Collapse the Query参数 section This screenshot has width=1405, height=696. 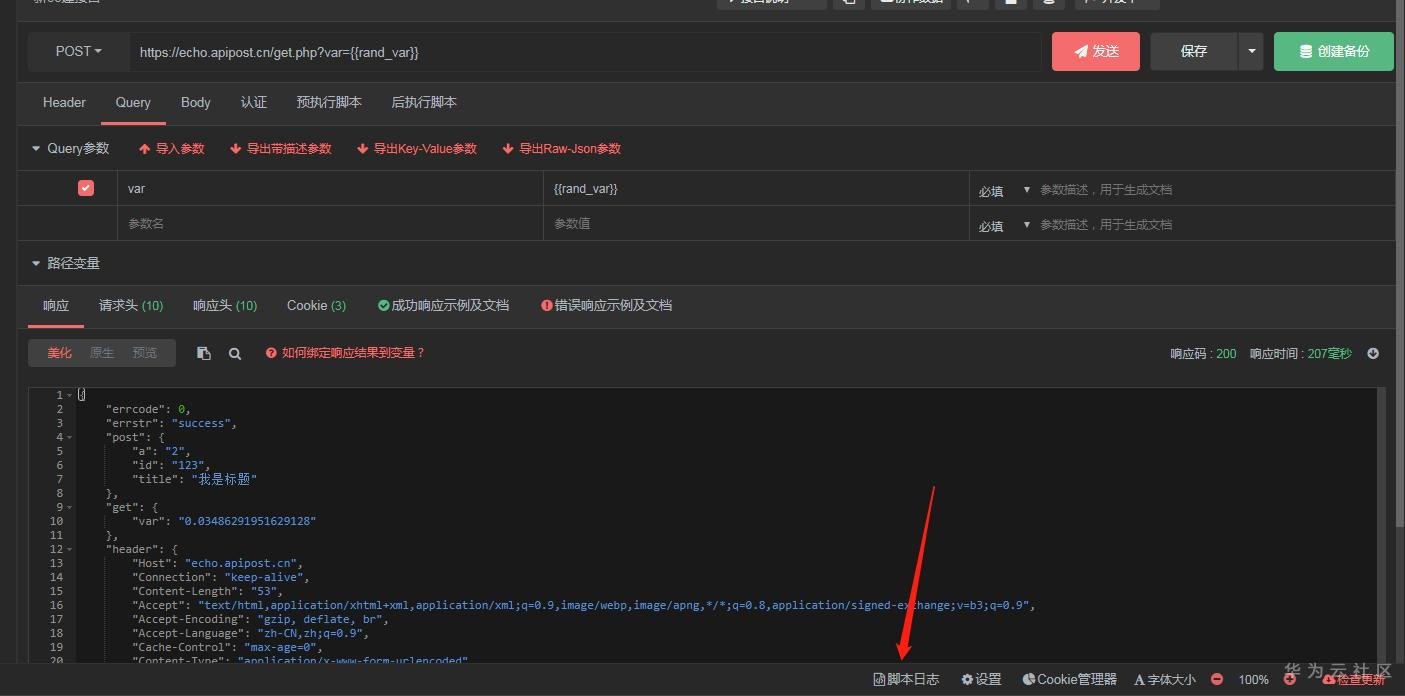click(x=37, y=148)
